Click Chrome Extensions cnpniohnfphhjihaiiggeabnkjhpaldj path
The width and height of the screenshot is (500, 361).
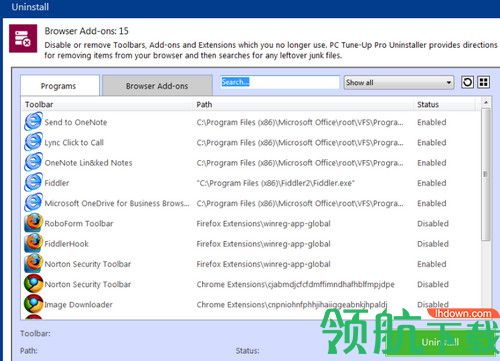[292, 305]
